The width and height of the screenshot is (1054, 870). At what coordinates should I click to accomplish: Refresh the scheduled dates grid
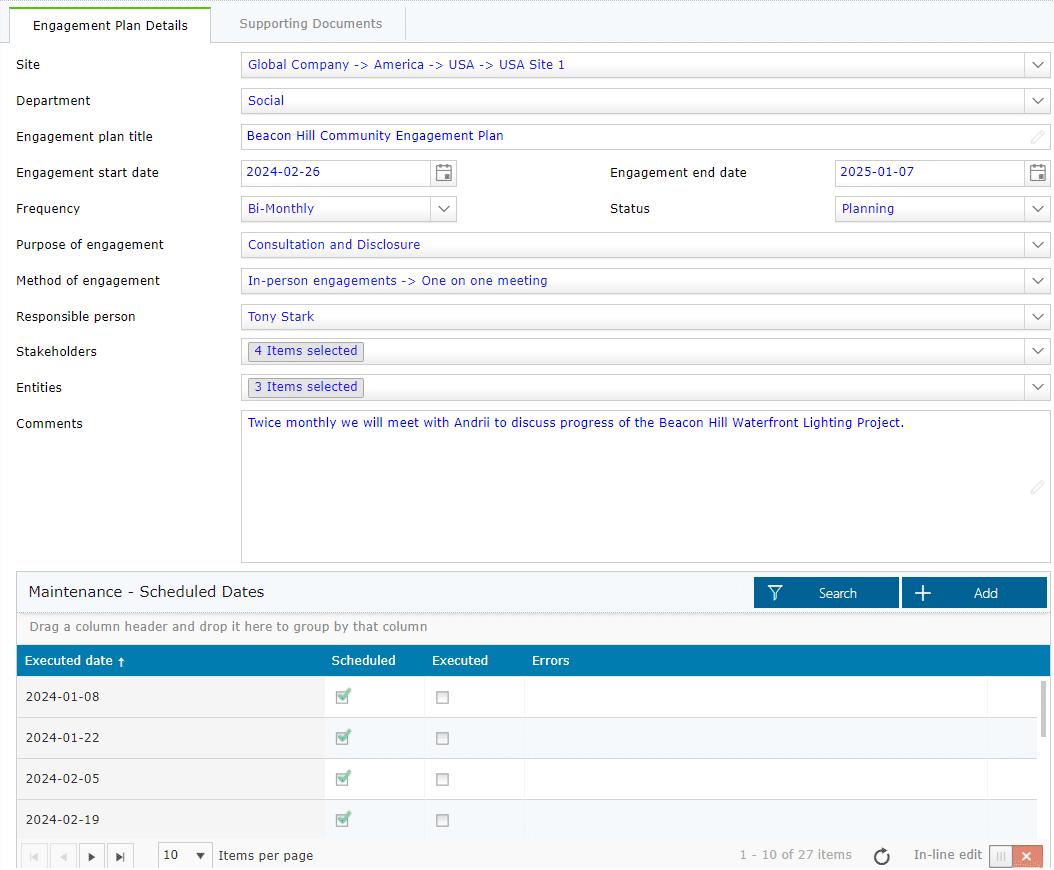(x=881, y=856)
